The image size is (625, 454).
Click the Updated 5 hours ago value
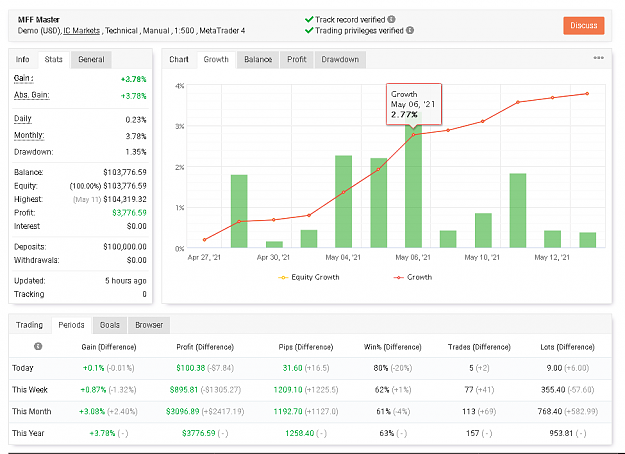point(126,281)
